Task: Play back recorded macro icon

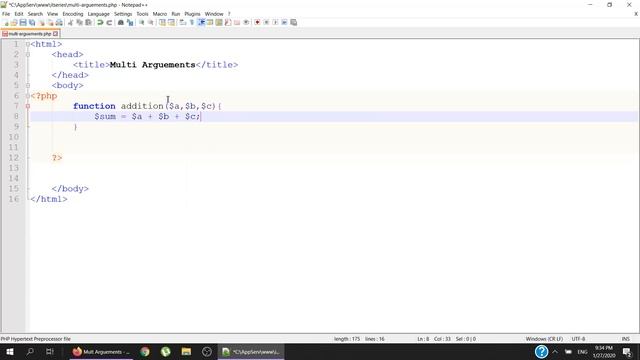Action: click(275, 22)
